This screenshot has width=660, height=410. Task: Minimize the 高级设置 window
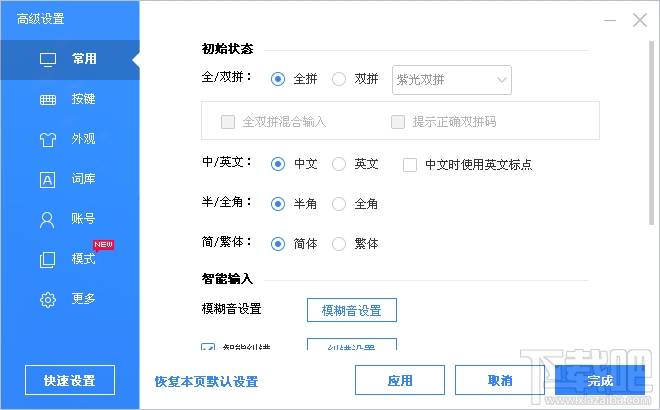[610, 20]
